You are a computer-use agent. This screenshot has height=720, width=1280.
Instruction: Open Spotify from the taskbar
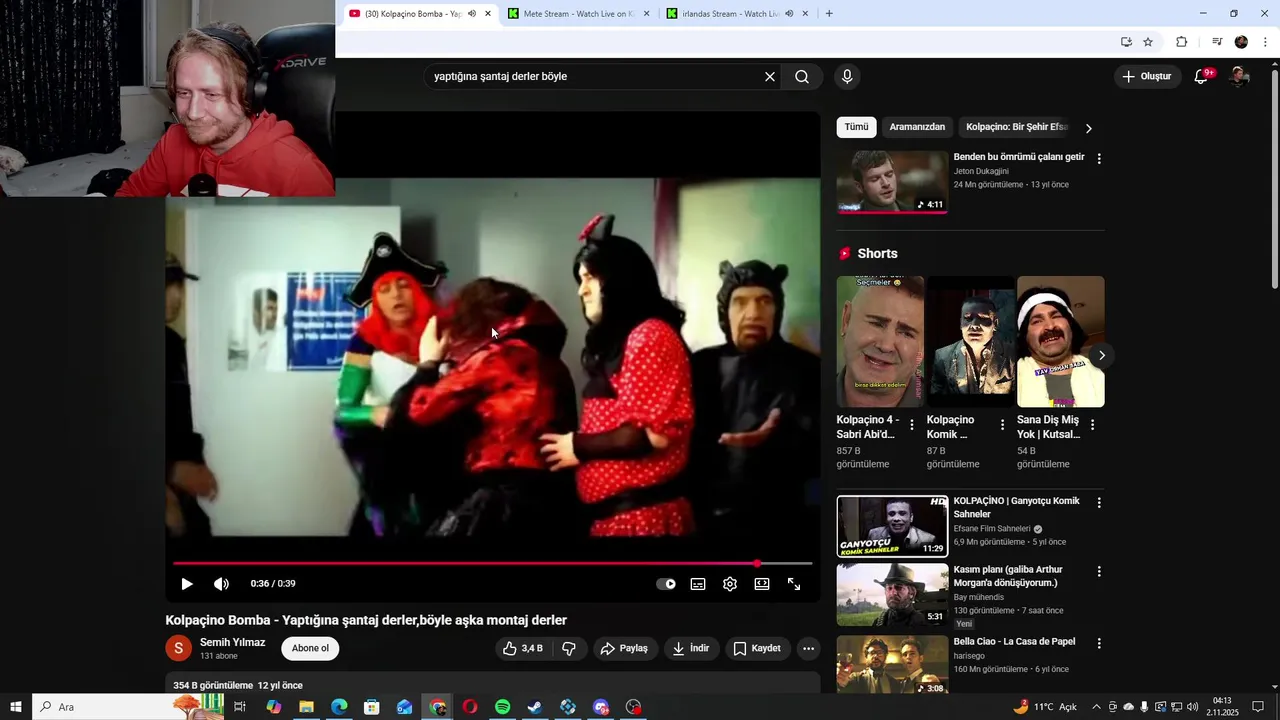(503, 707)
